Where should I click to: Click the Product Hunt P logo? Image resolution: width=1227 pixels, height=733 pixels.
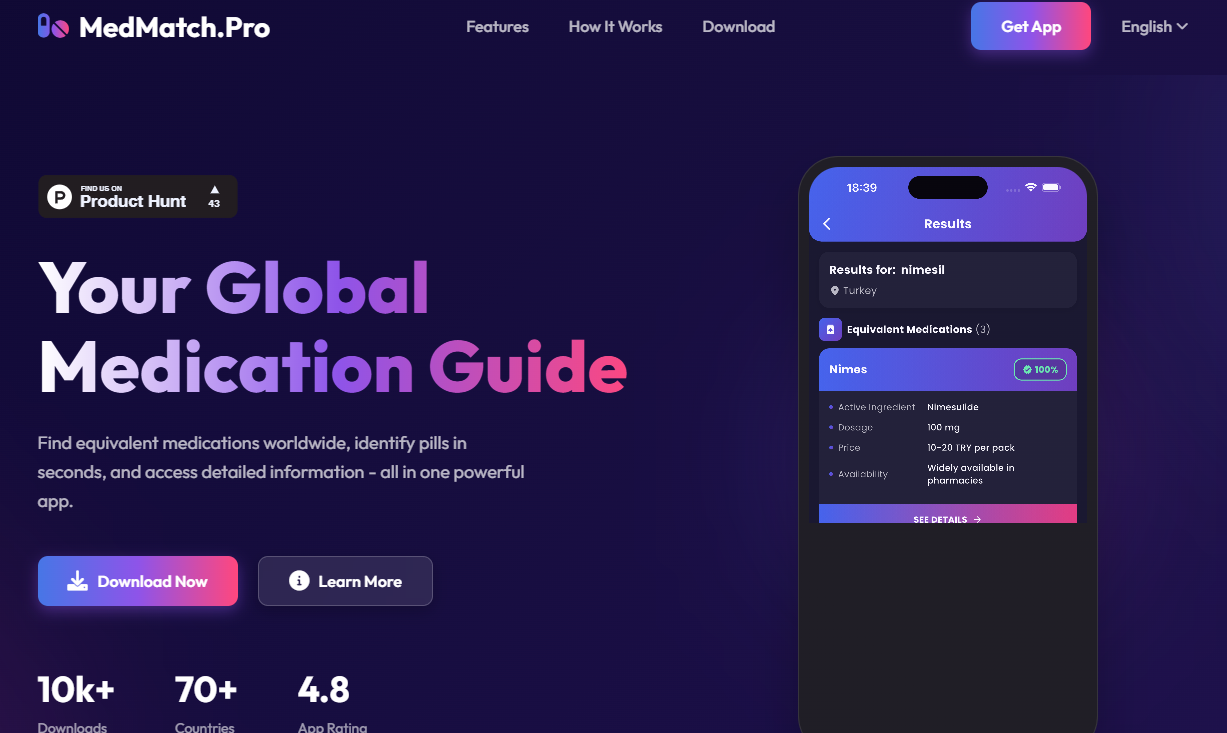tap(60, 197)
